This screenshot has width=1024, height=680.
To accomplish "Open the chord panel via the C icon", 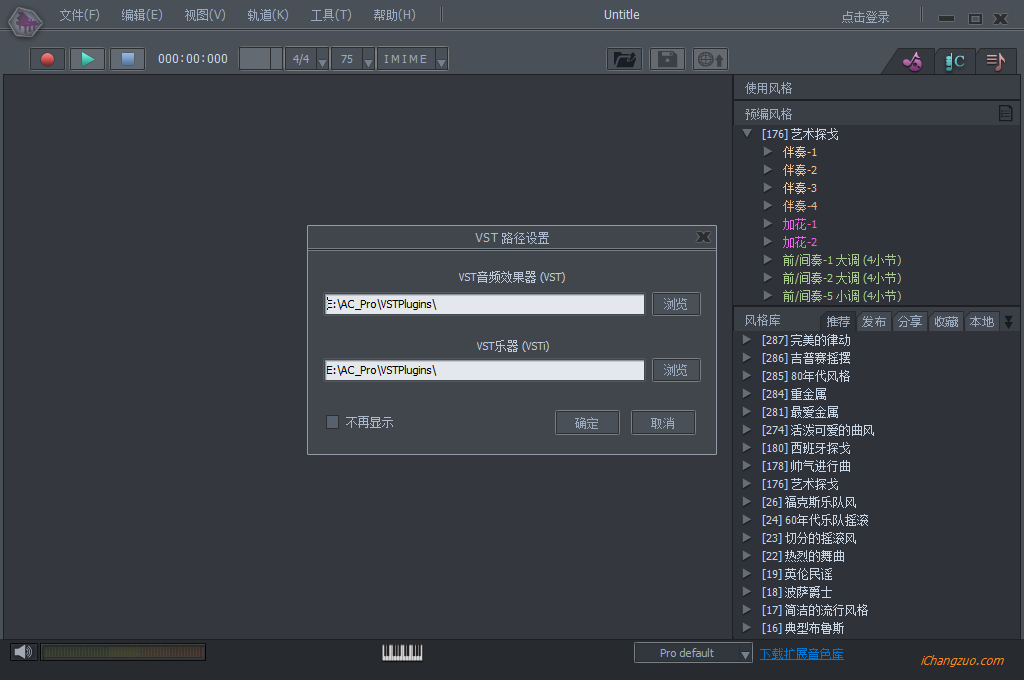I will [x=954, y=60].
